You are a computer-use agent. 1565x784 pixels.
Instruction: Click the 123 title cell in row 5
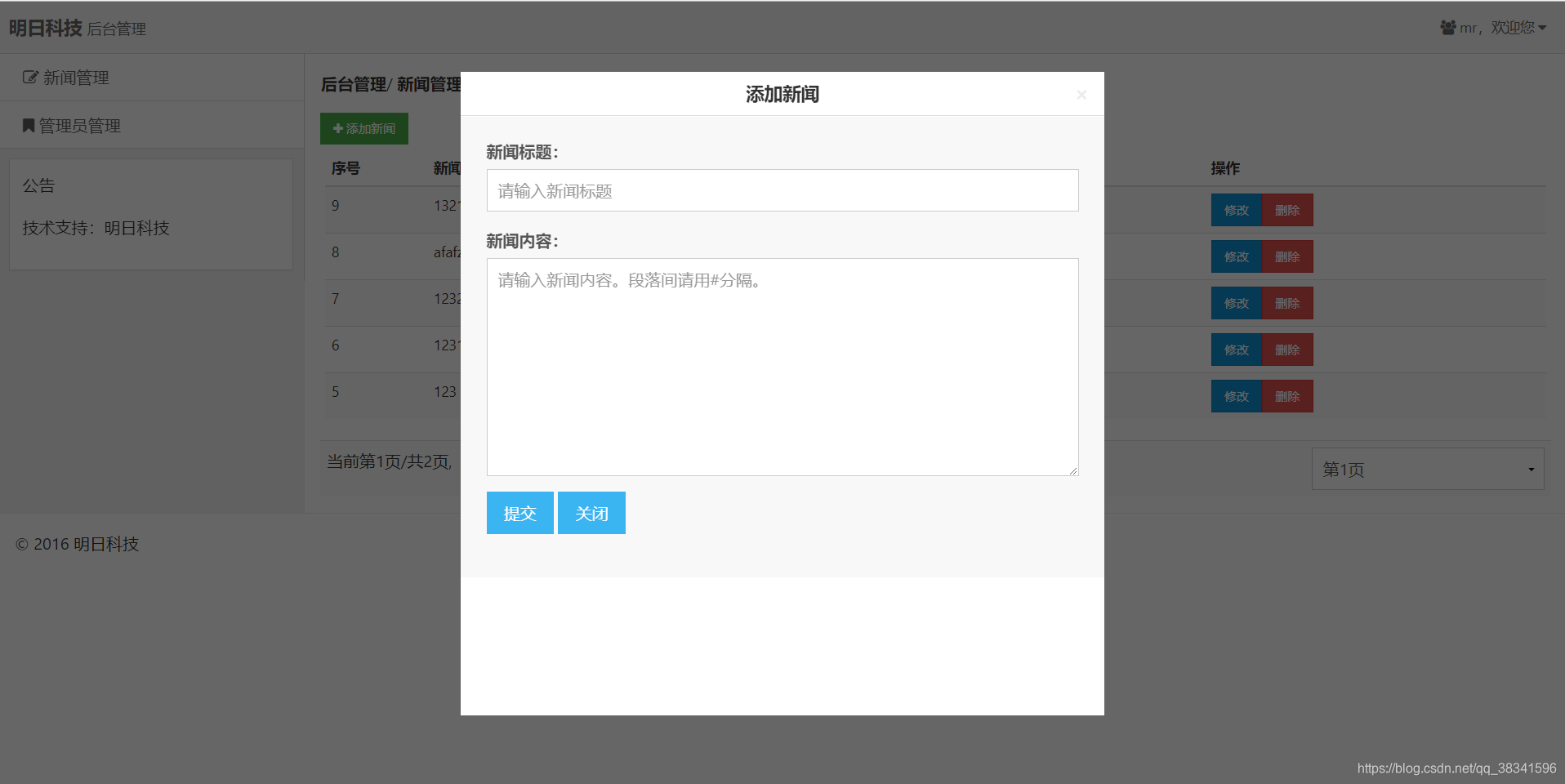point(445,392)
